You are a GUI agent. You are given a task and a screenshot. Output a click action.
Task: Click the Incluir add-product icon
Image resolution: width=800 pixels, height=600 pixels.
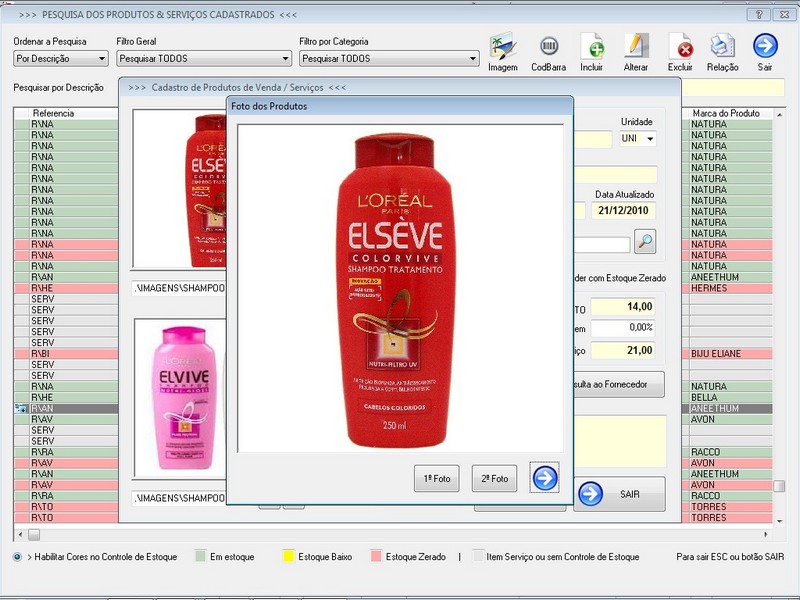[592, 47]
